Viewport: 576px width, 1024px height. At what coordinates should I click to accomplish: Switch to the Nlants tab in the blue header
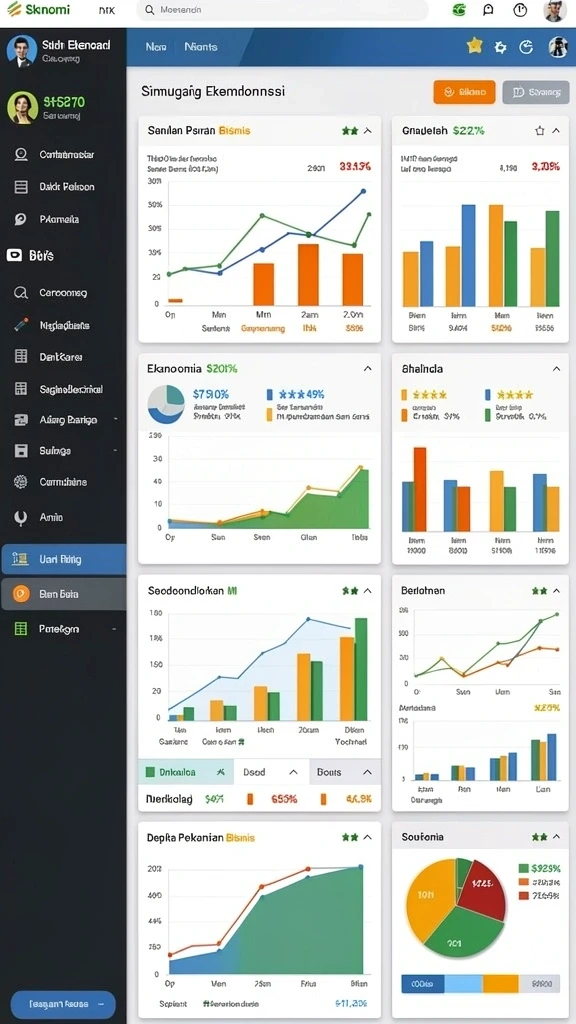201,47
